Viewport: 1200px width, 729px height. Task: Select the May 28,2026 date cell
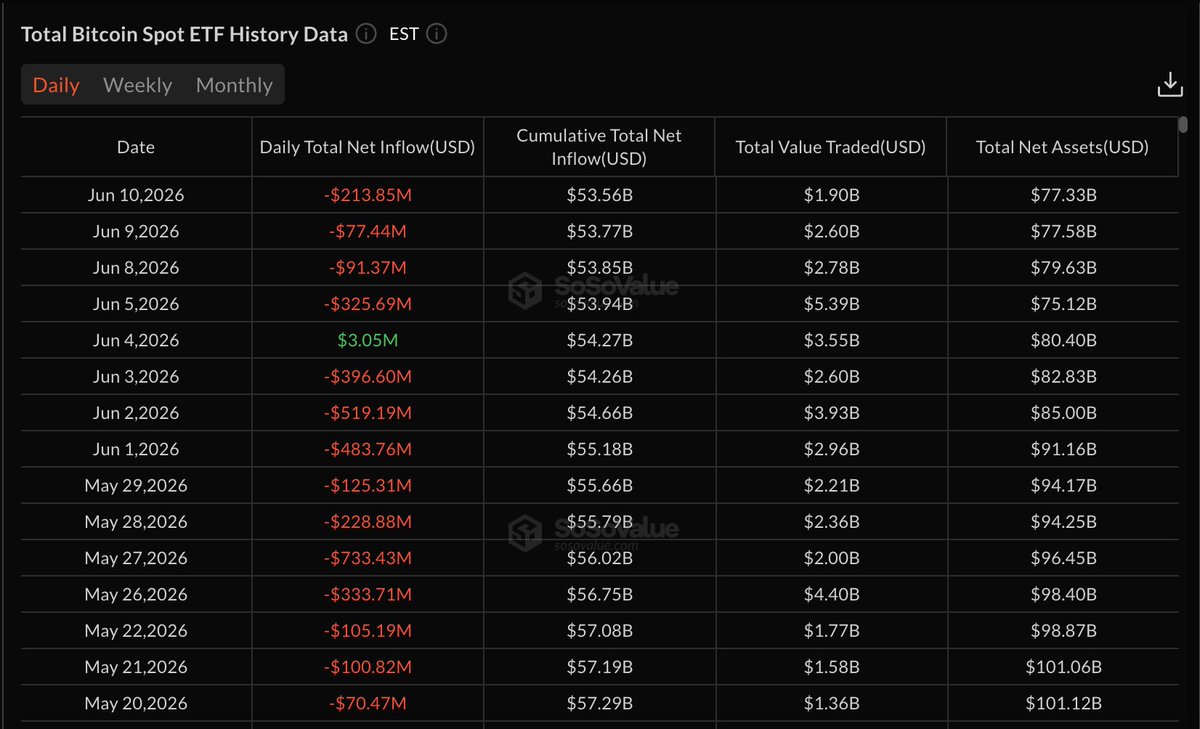click(x=136, y=521)
